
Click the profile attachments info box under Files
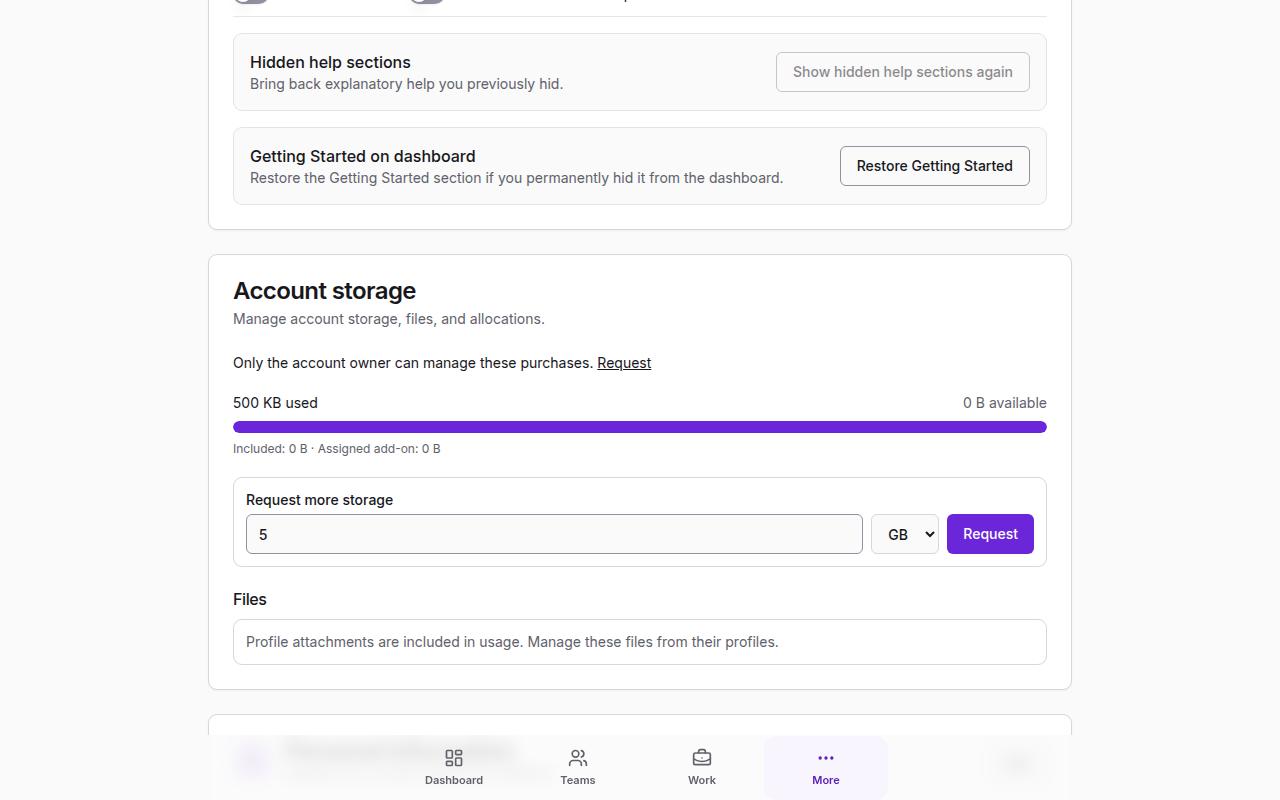coord(640,642)
